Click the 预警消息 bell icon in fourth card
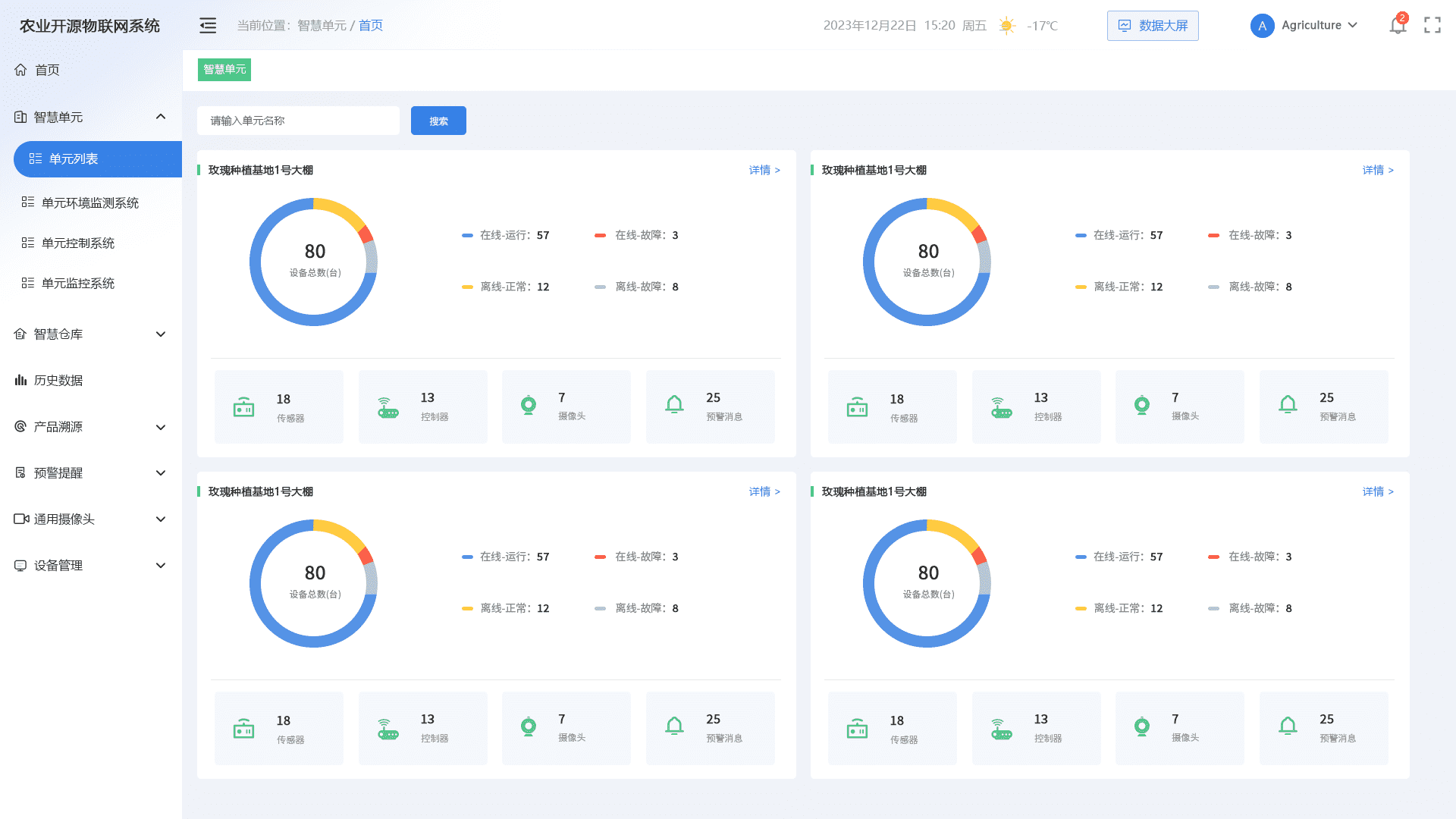Screen dimensions: 1456x819 coord(1288,726)
